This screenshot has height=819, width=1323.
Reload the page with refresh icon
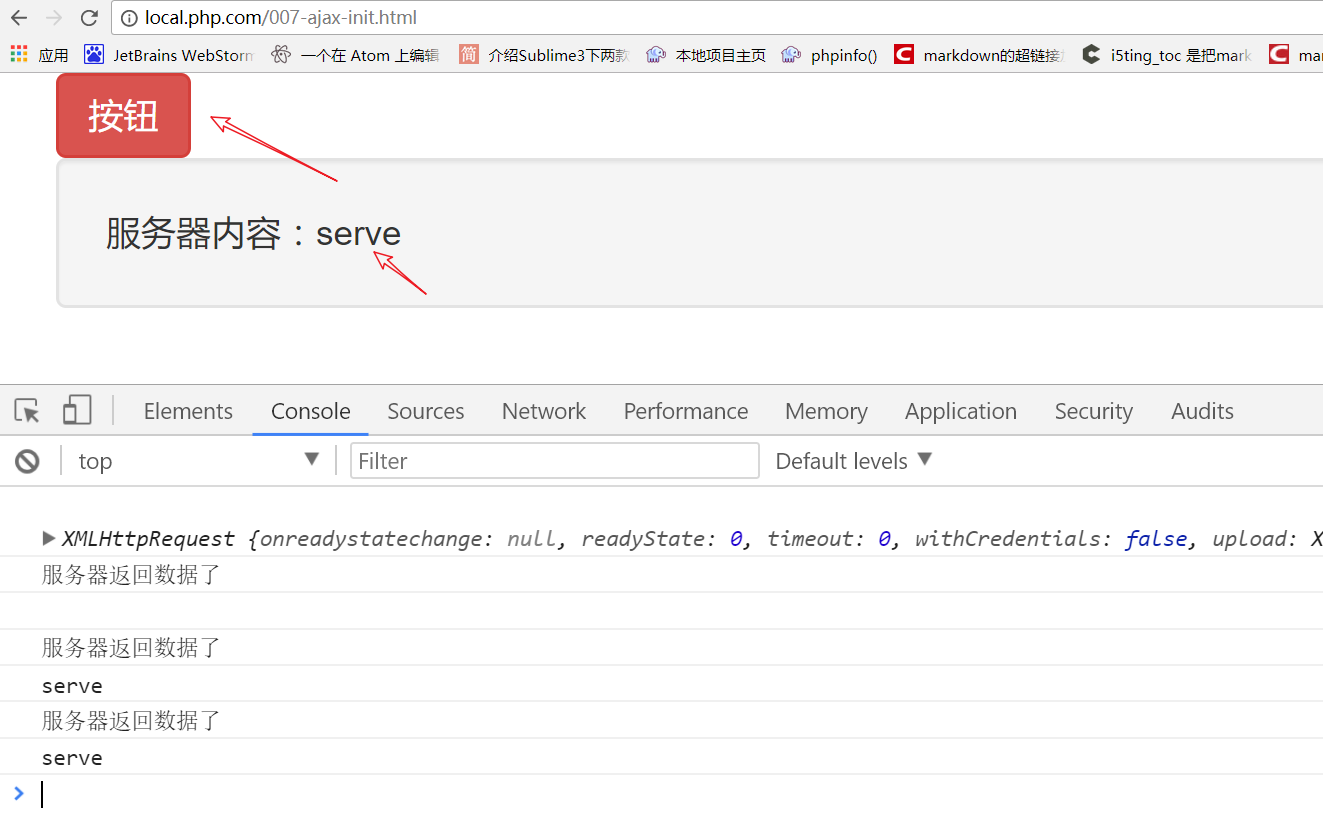tap(89, 18)
